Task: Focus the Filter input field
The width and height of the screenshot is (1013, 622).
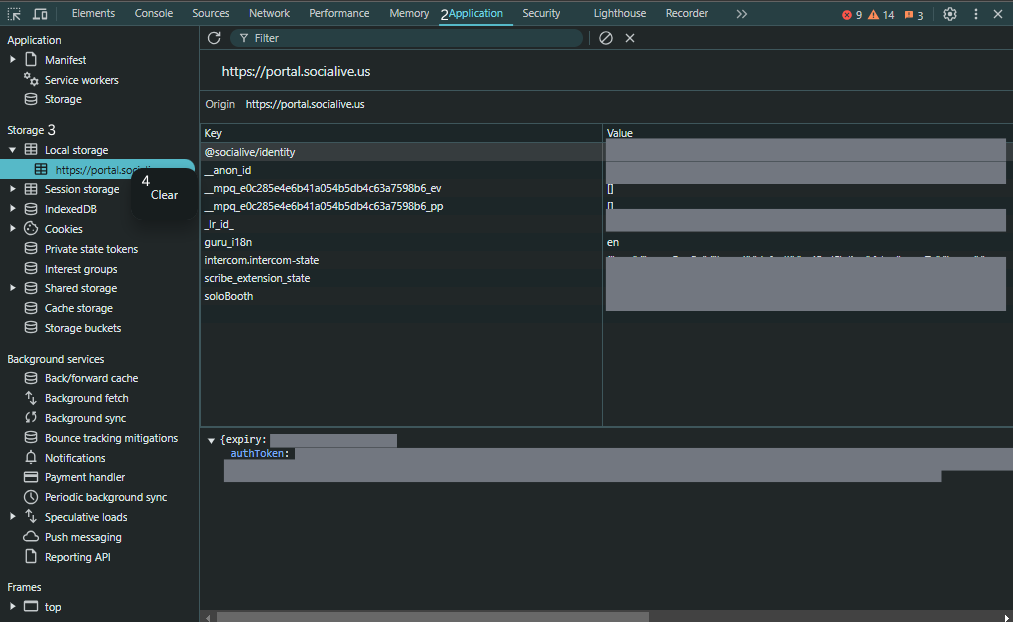Action: [407, 38]
